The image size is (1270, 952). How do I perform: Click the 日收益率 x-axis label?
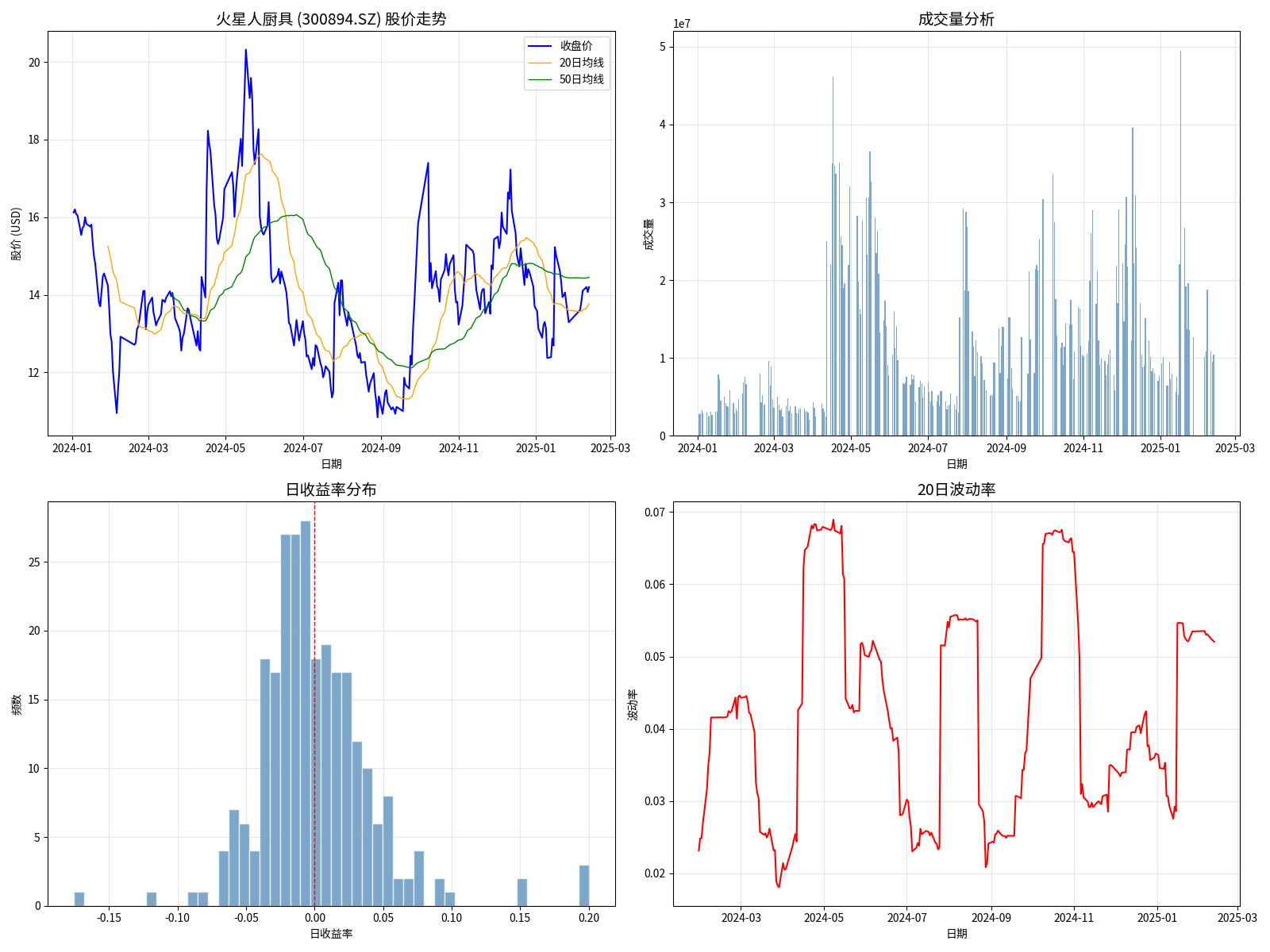[331, 934]
